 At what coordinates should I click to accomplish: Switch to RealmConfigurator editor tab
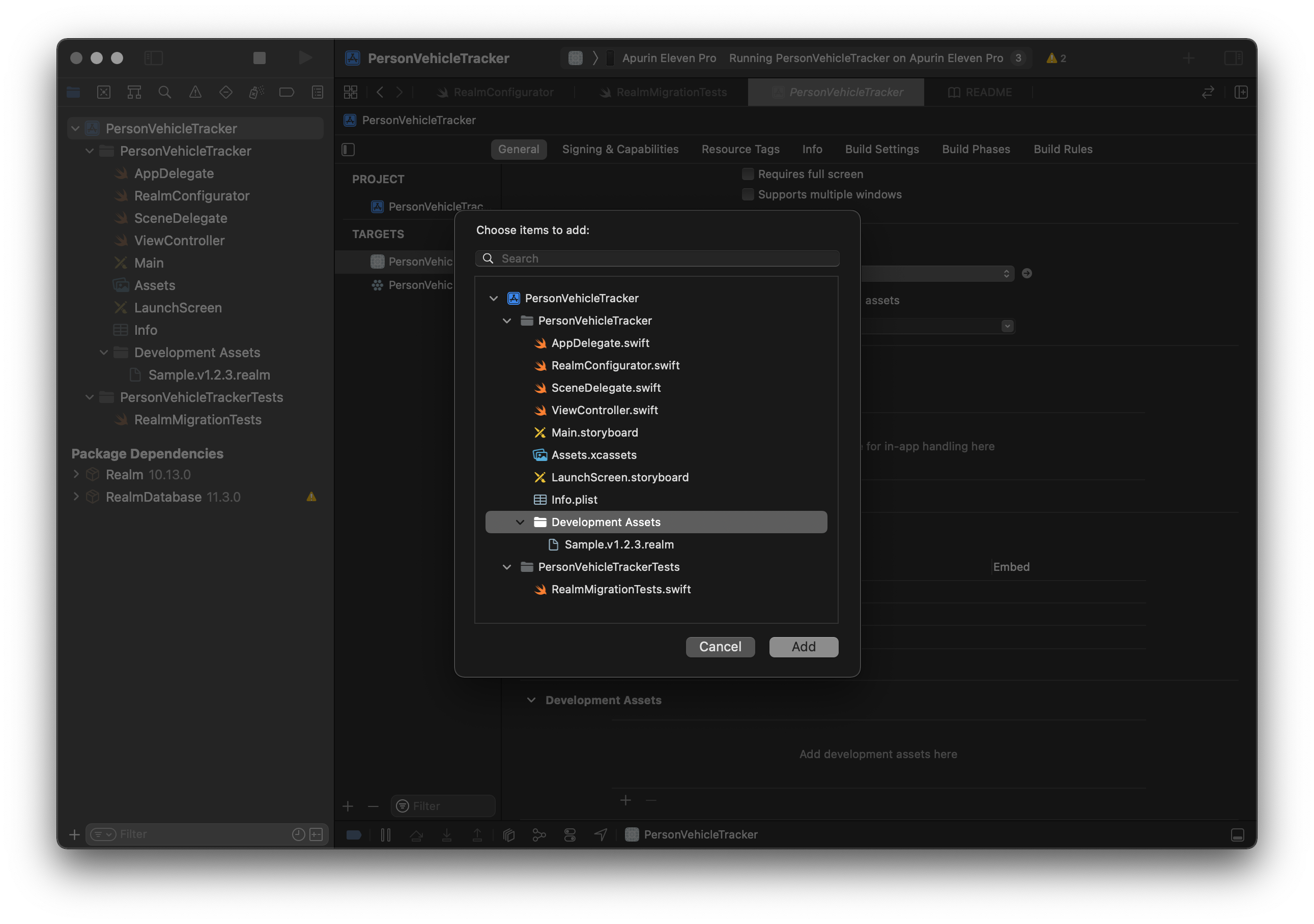click(496, 92)
